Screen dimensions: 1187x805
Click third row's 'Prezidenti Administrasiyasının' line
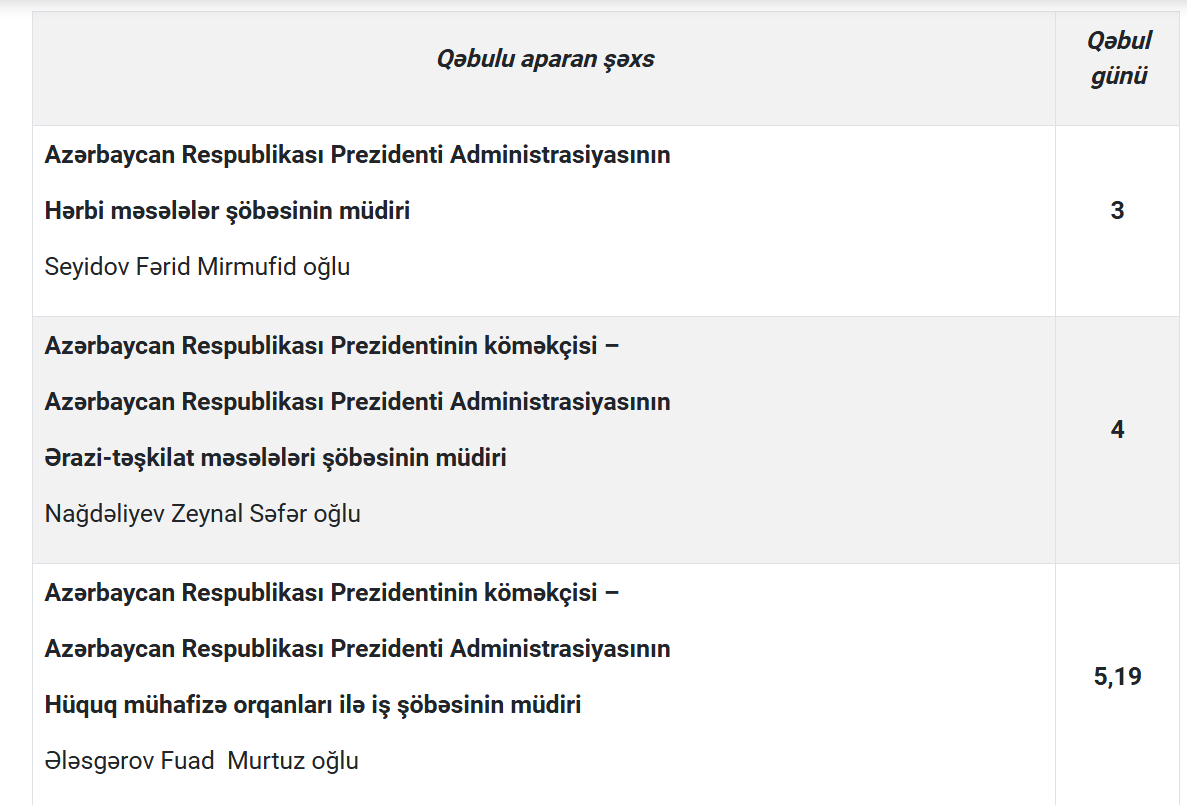(x=357, y=648)
